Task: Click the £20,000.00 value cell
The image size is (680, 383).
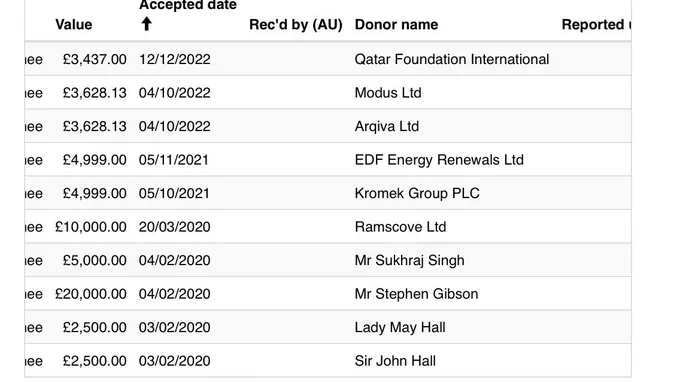Action: pyautogui.click(x=91, y=294)
